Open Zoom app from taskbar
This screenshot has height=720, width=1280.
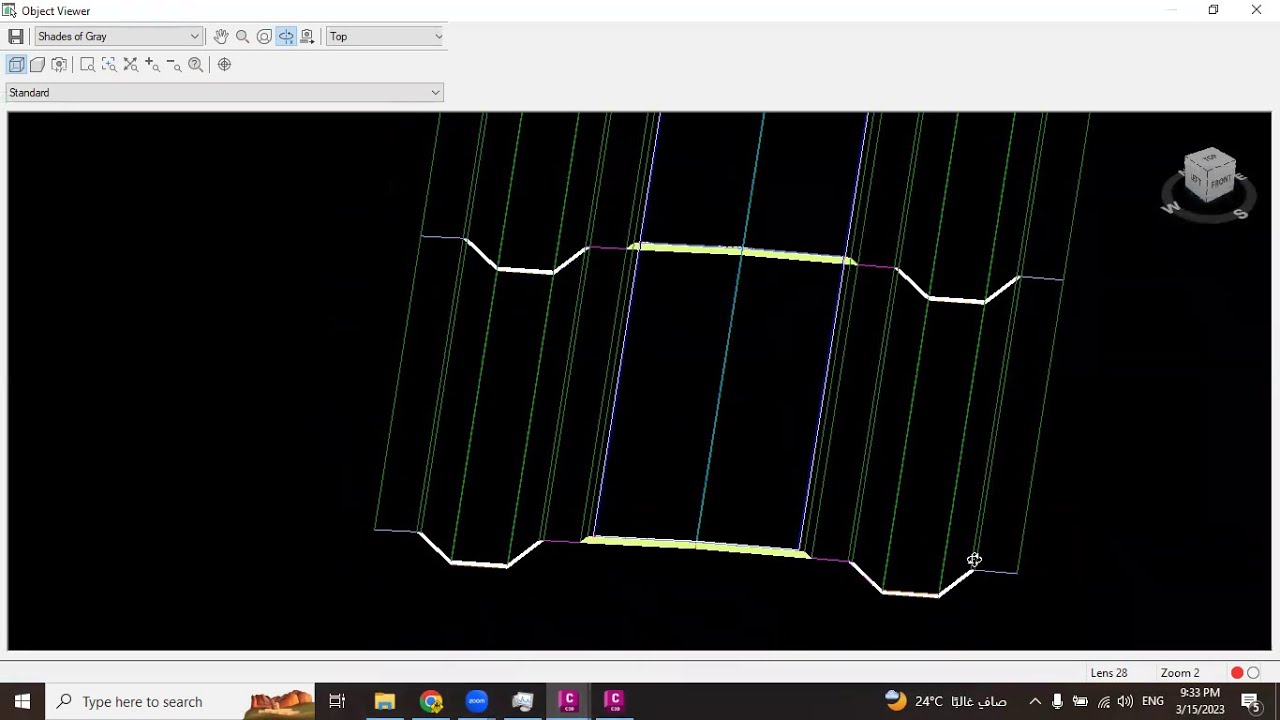(x=477, y=701)
